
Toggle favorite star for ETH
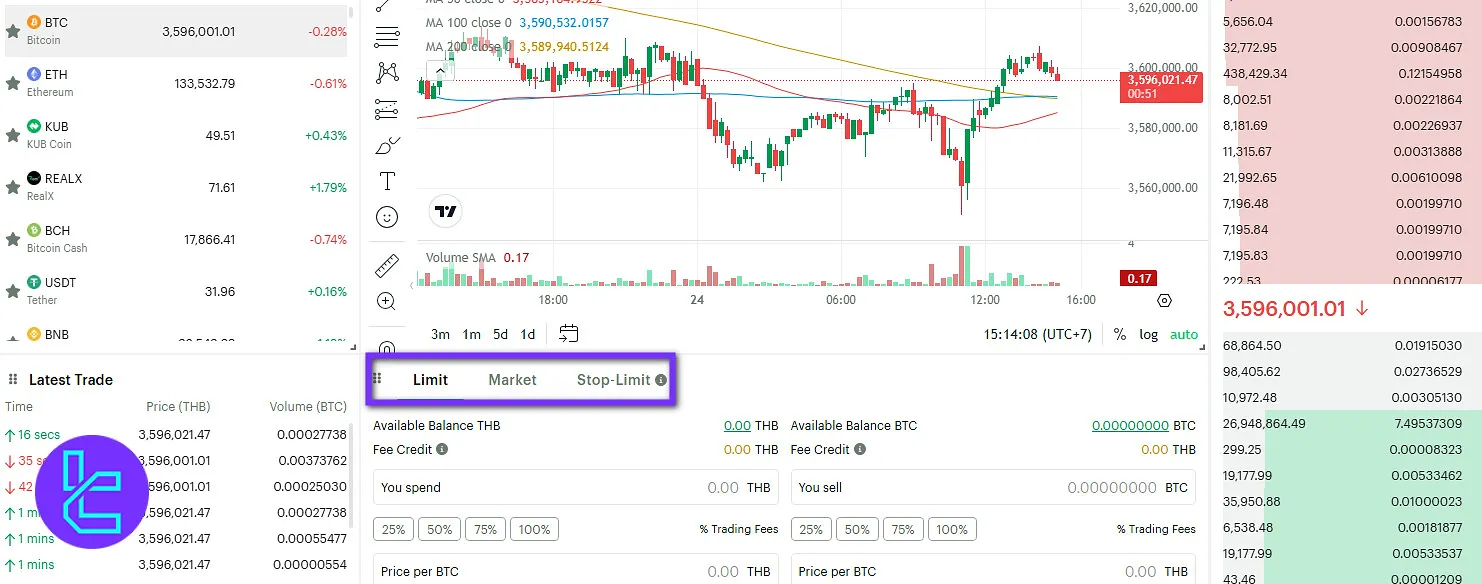click(x=13, y=83)
